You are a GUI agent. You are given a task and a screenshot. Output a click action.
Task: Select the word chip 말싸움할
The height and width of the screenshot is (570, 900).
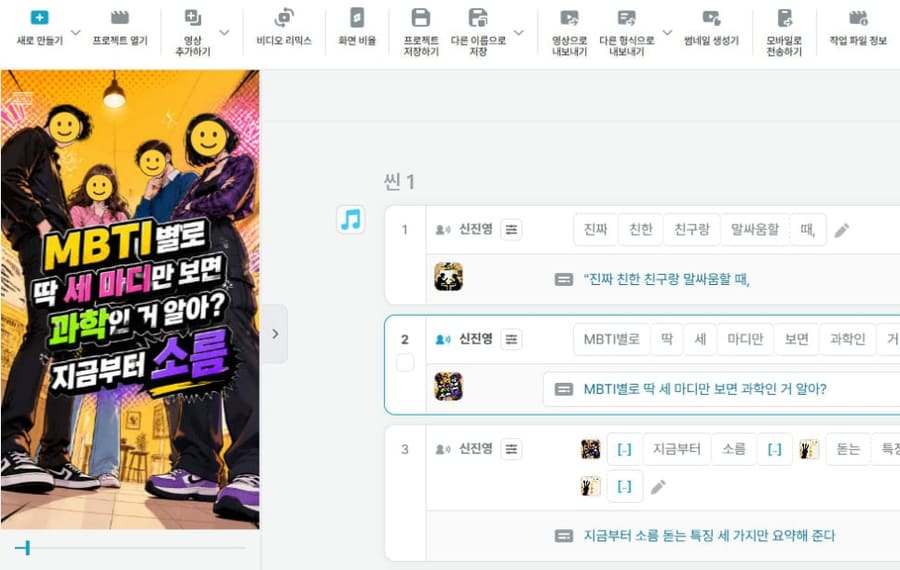click(754, 230)
